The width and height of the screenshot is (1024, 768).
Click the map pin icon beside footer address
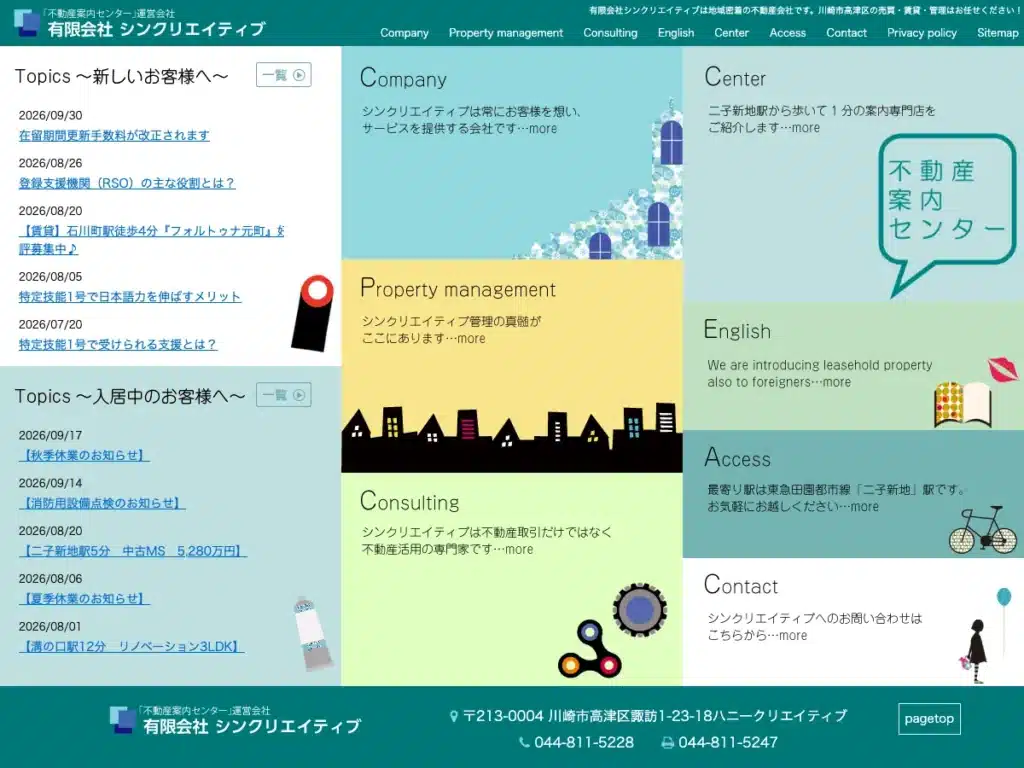454,716
